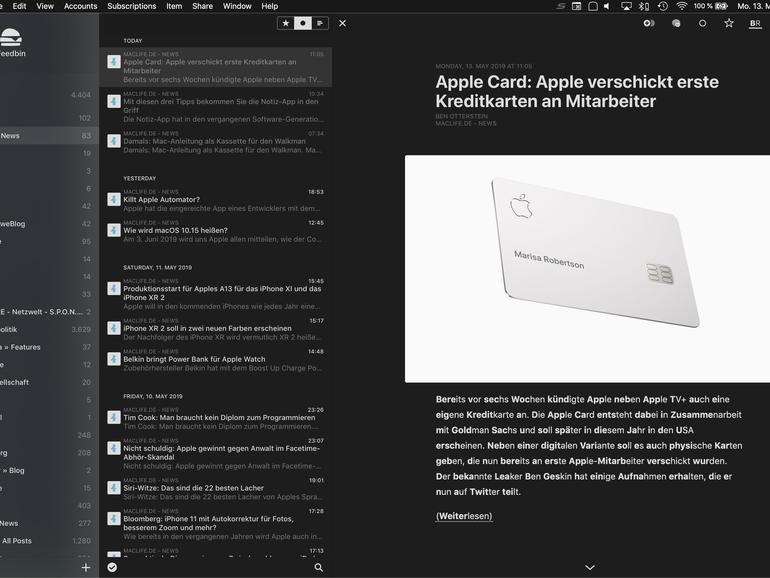Open the Item menu
Viewport: 770px width, 578px height.
(174, 6)
